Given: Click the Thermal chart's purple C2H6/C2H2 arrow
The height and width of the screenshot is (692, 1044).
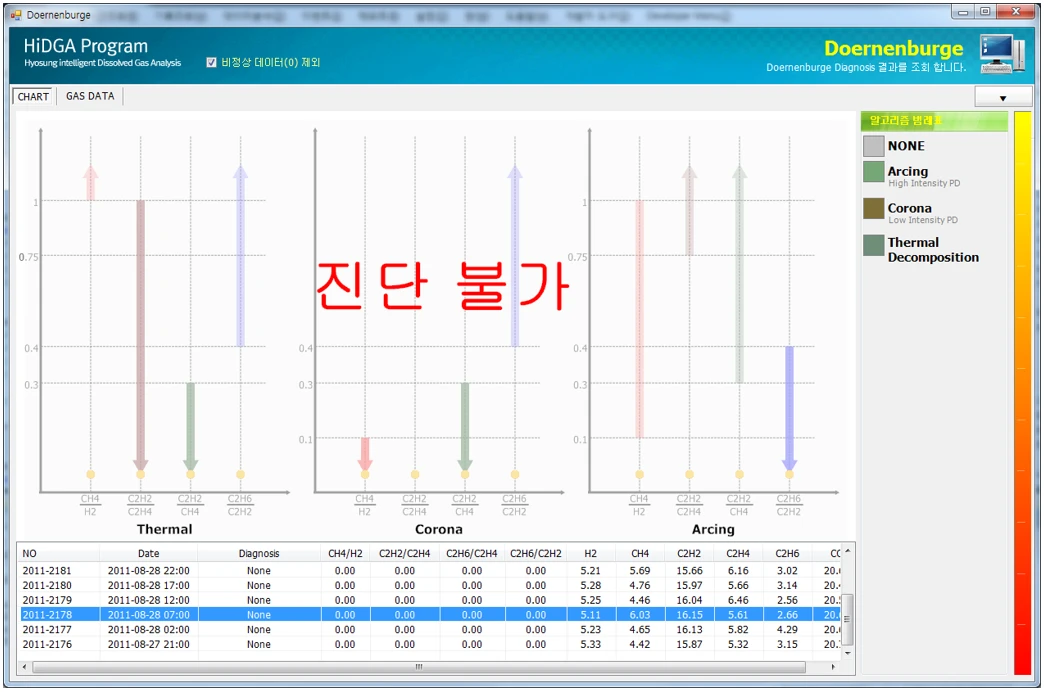Looking at the screenshot, I should pos(240,256).
